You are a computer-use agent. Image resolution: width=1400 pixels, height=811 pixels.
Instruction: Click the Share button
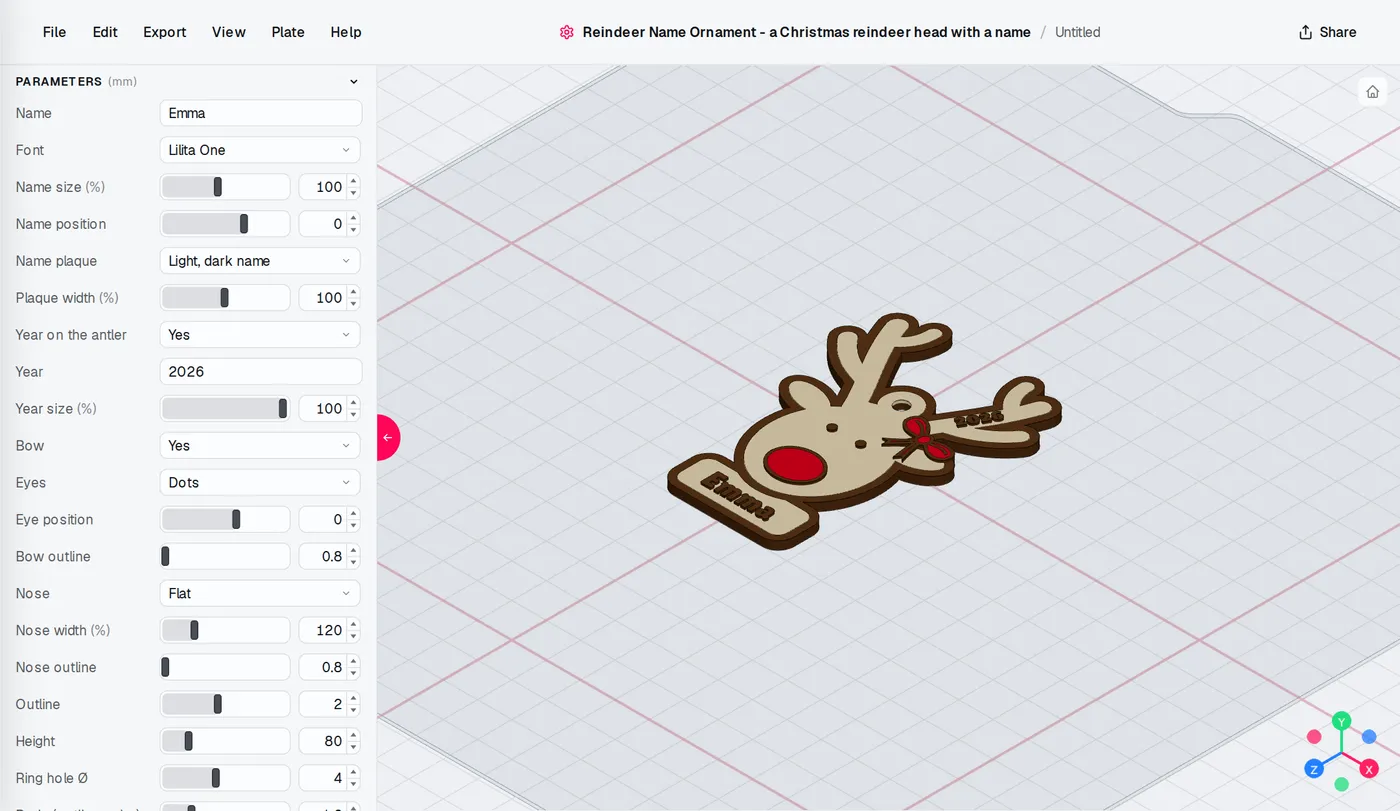tap(1327, 32)
